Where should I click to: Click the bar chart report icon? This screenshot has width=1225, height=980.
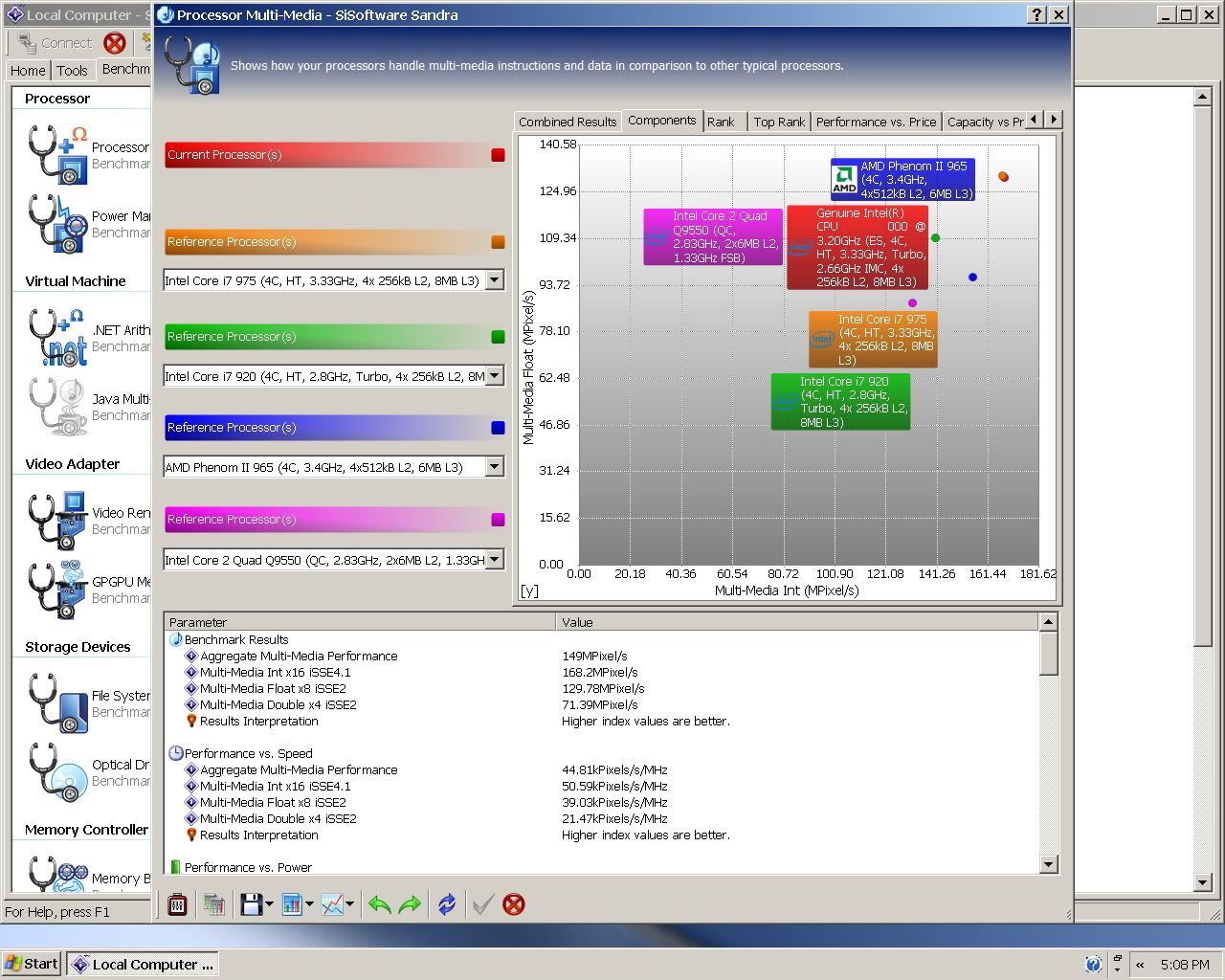click(x=292, y=904)
